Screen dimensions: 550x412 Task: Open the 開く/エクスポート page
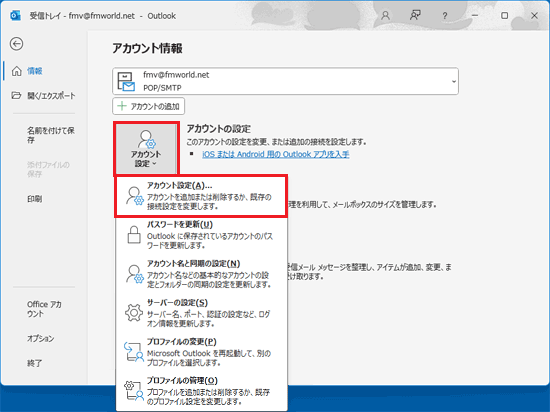pyautogui.click(x=51, y=95)
